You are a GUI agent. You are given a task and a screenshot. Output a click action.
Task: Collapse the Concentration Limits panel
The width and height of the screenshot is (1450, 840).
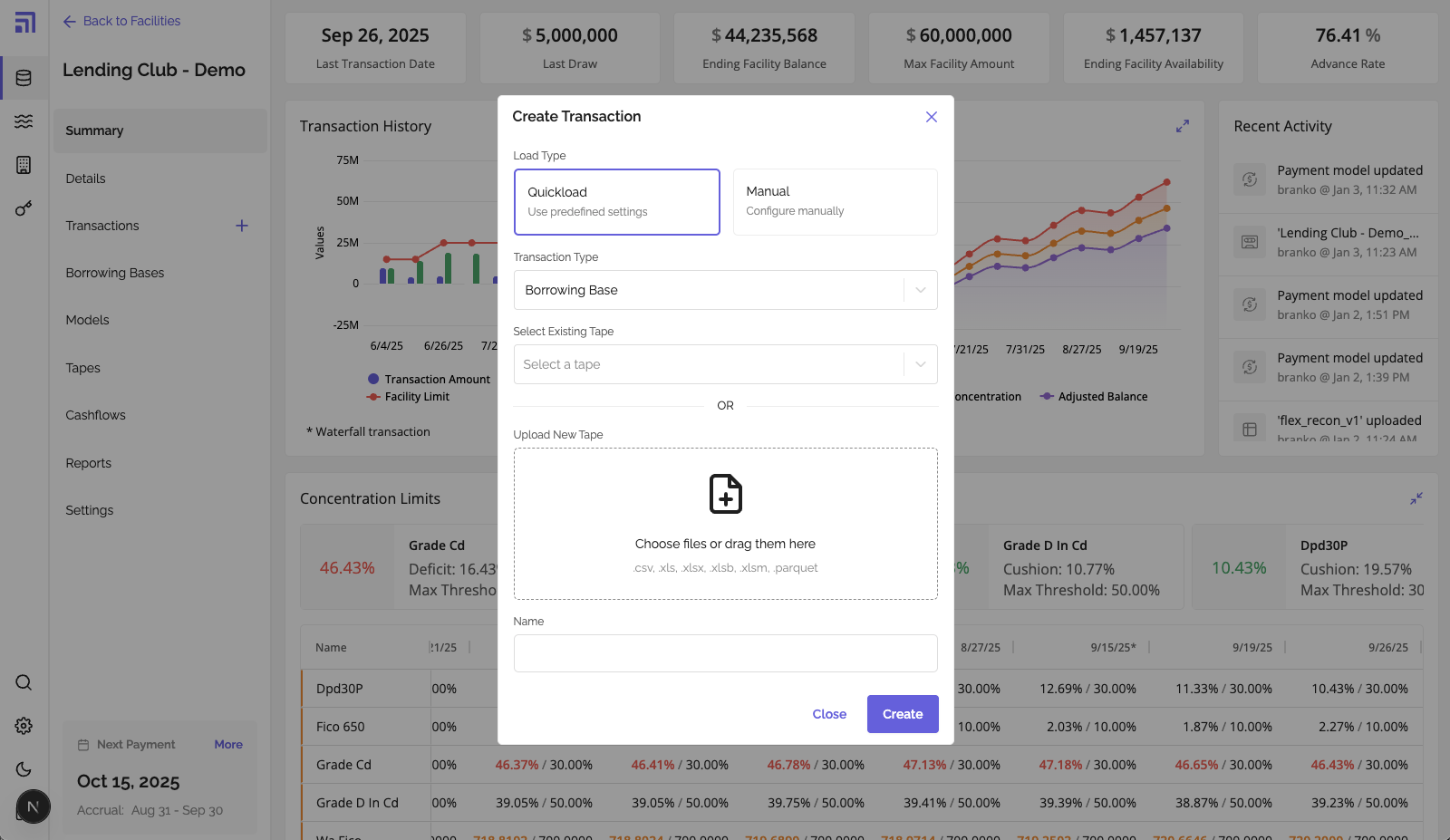[x=1416, y=498]
